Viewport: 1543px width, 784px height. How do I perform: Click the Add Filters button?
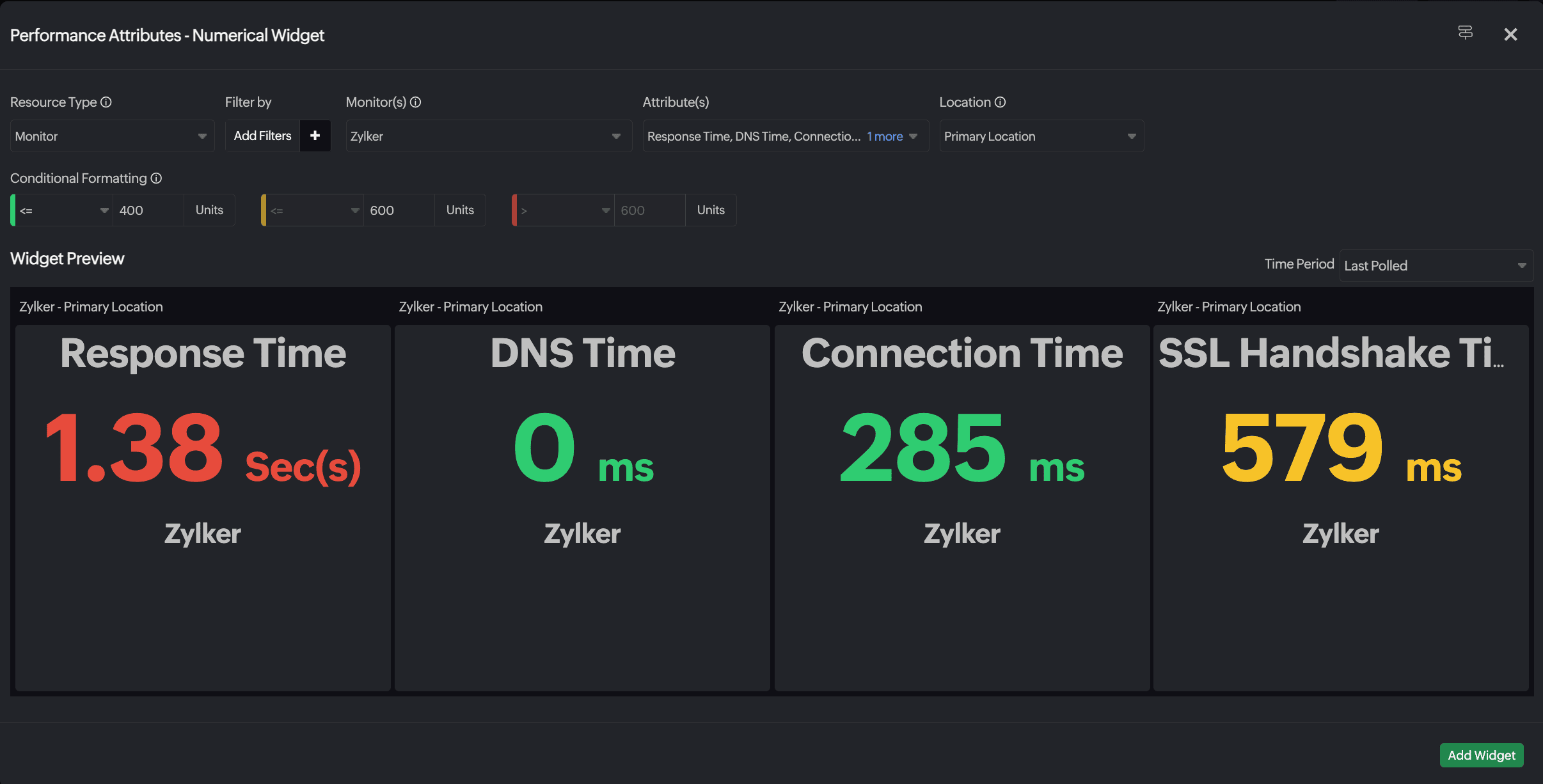[262, 136]
